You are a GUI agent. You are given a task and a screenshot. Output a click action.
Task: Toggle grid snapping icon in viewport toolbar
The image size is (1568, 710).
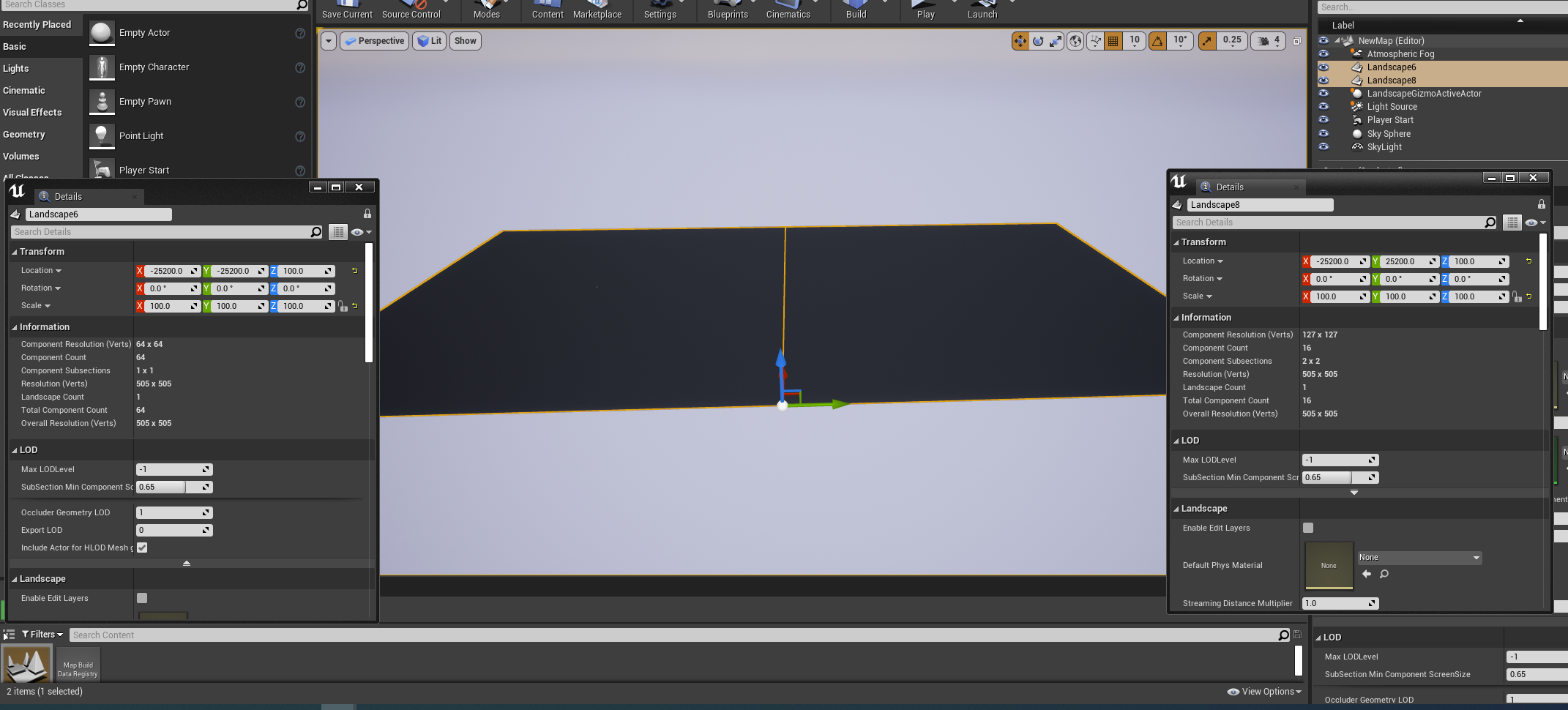coord(1113,41)
